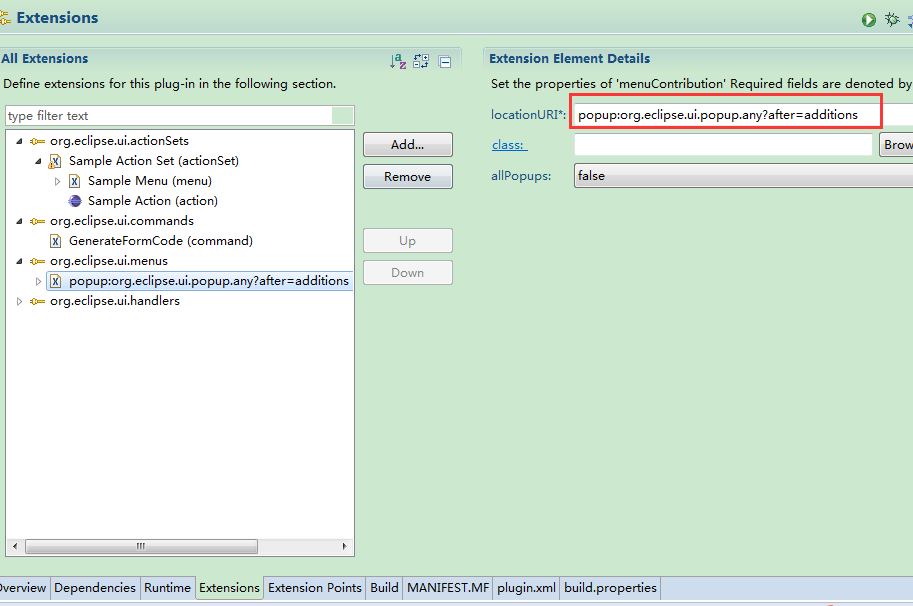Collapse Sample Action Set node
Image resolution: width=913 pixels, height=606 pixels.
pos(38,161)
